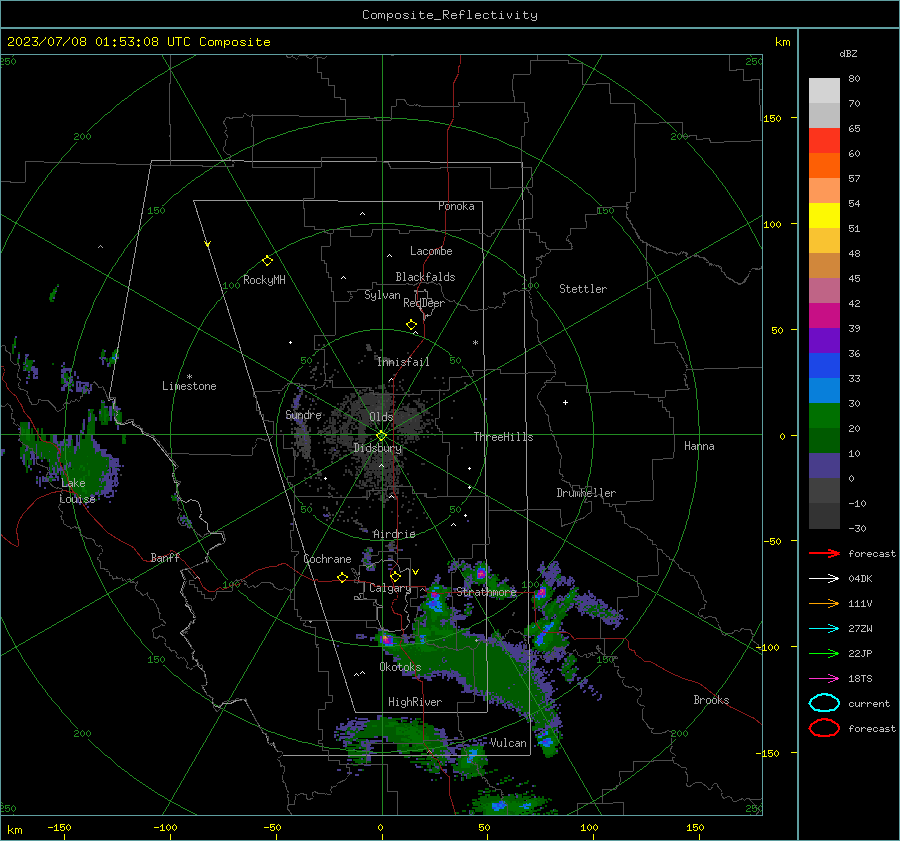The height and width of the screenshot is (841, 900).
Task: Click the yellow diamond marker below Cochrane
Action: click(x=343, y=577)
